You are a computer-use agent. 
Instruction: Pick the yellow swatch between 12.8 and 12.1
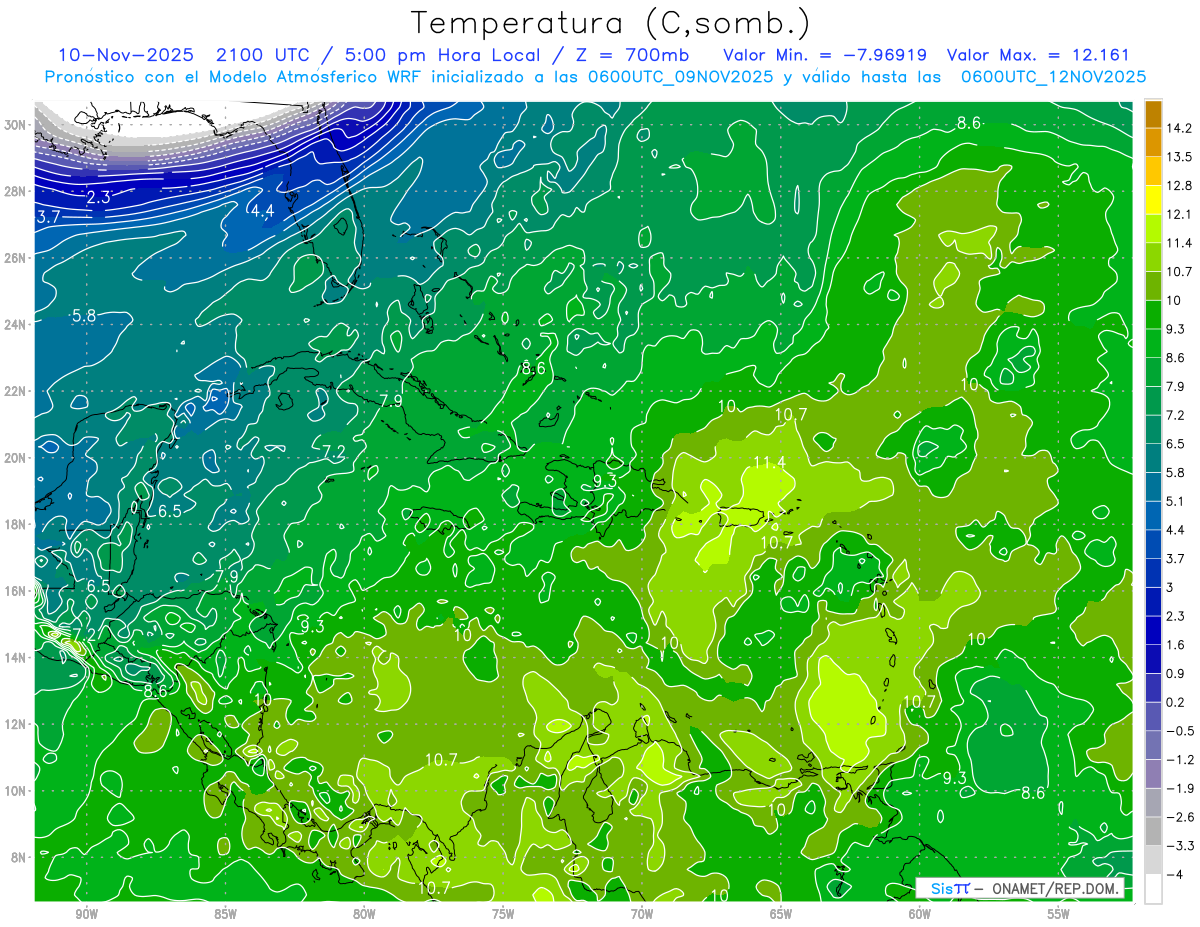tap(1153, 200)
